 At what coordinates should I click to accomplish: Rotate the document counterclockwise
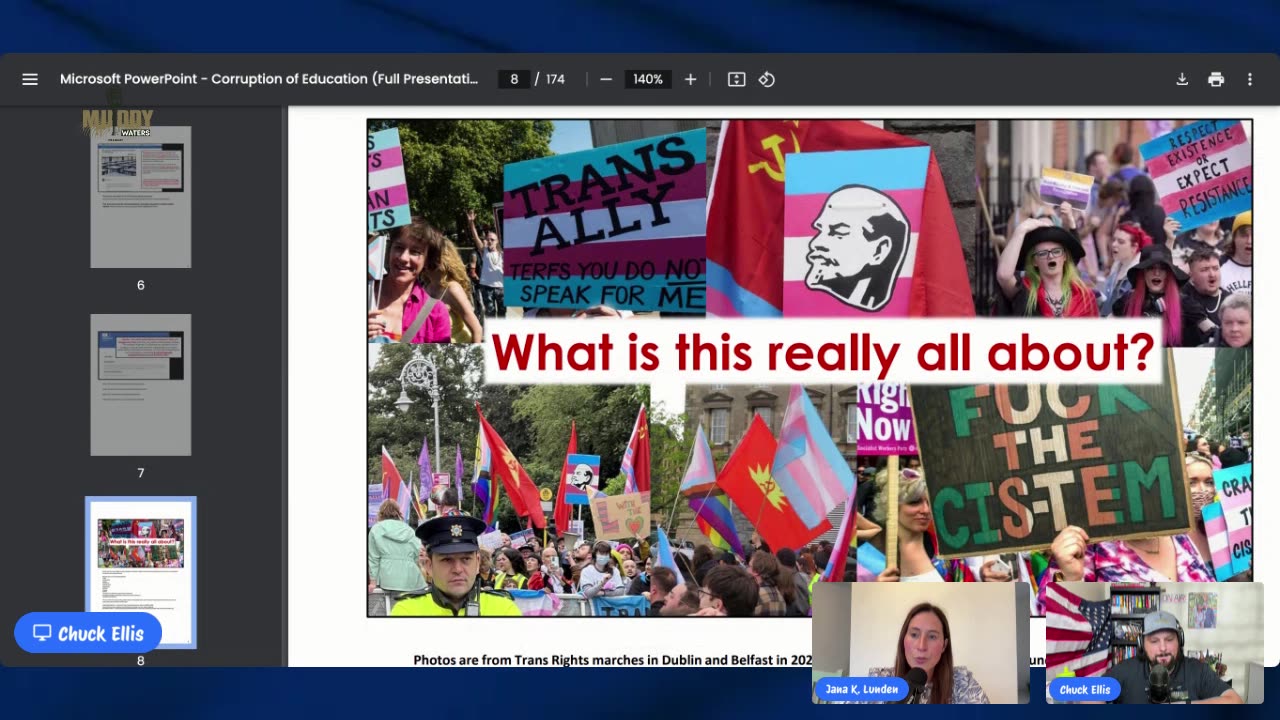point(767,79)
